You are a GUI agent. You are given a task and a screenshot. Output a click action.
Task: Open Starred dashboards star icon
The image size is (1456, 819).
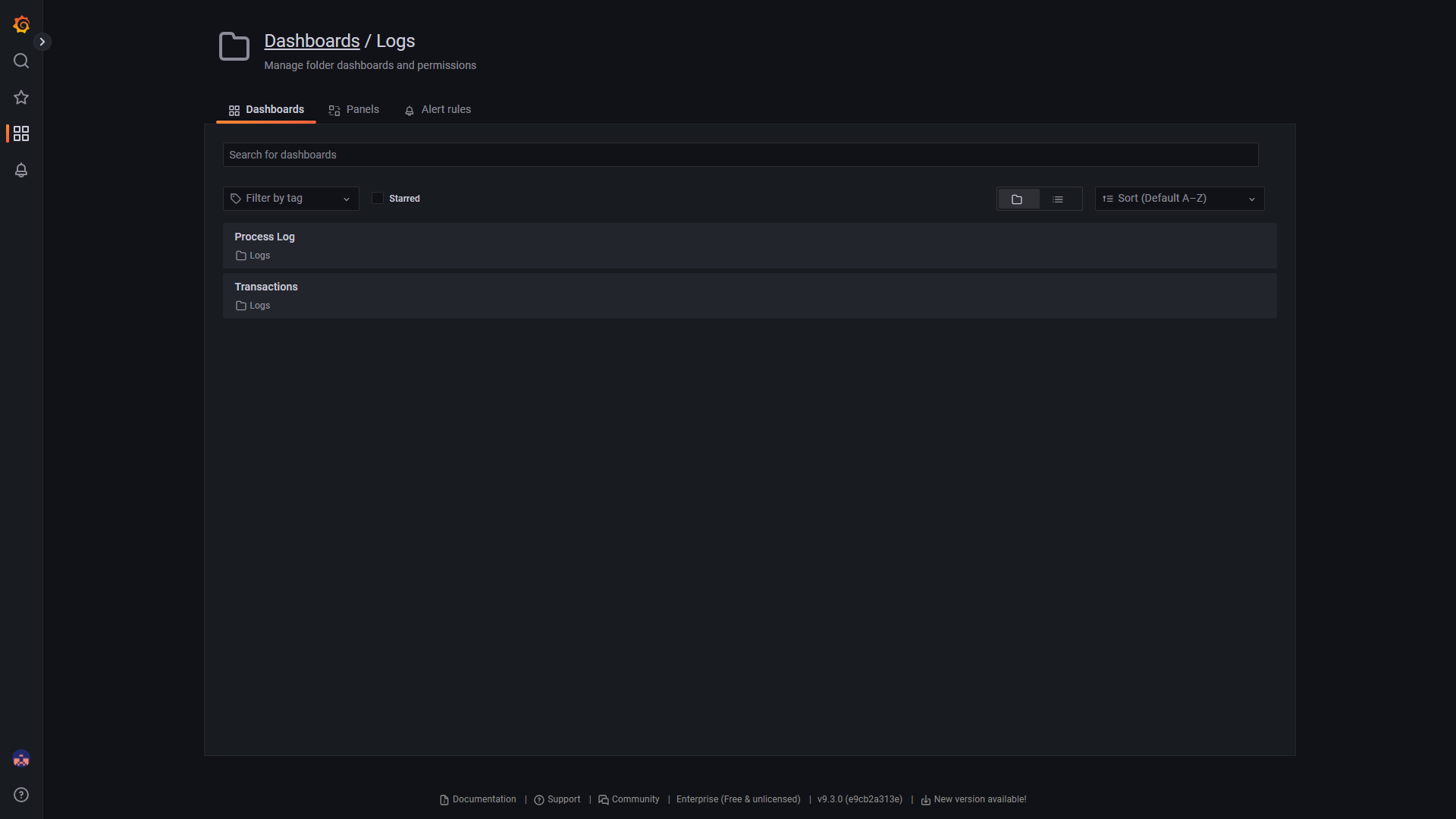21,97
